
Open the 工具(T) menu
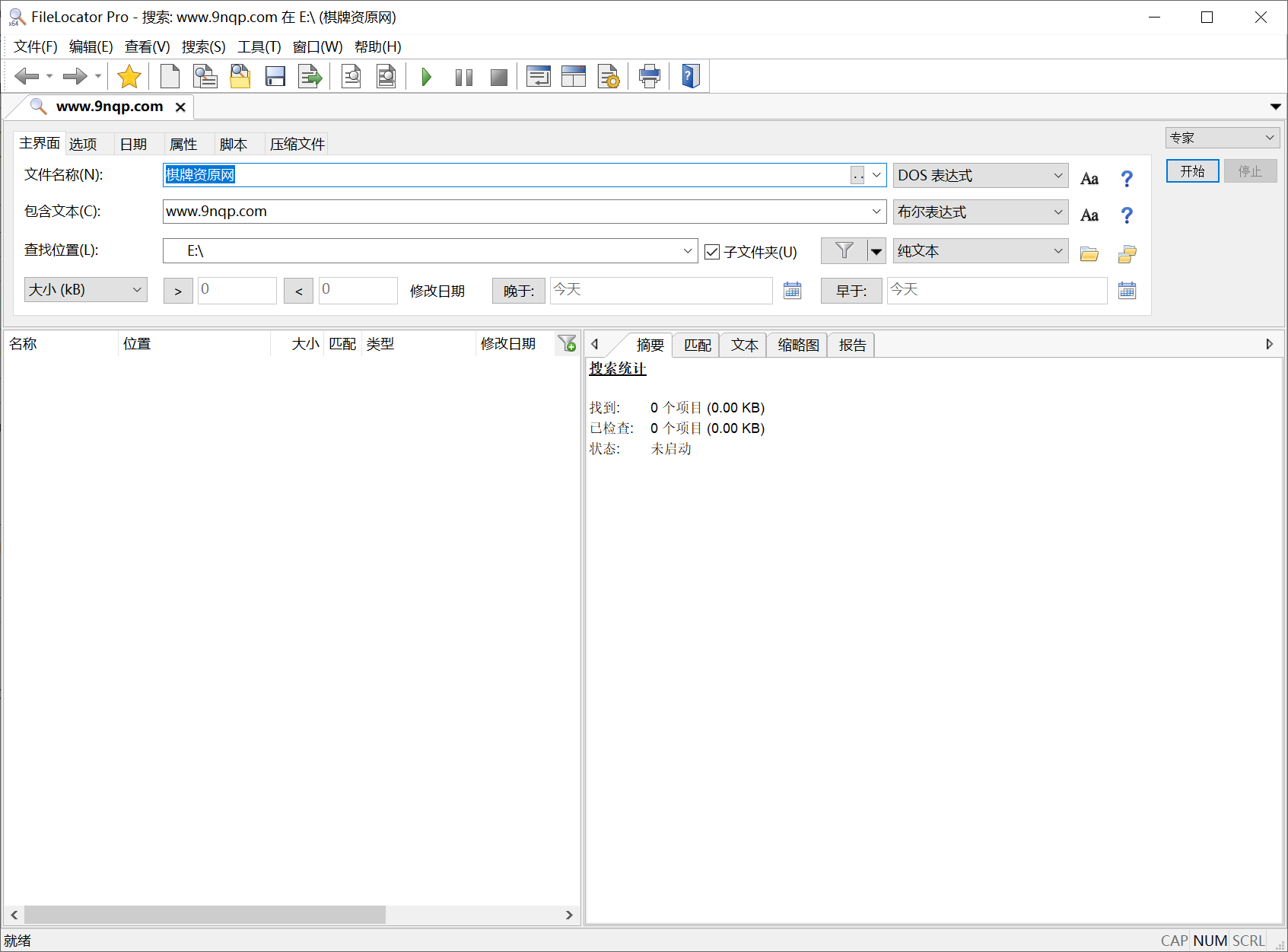click(259, 47)
